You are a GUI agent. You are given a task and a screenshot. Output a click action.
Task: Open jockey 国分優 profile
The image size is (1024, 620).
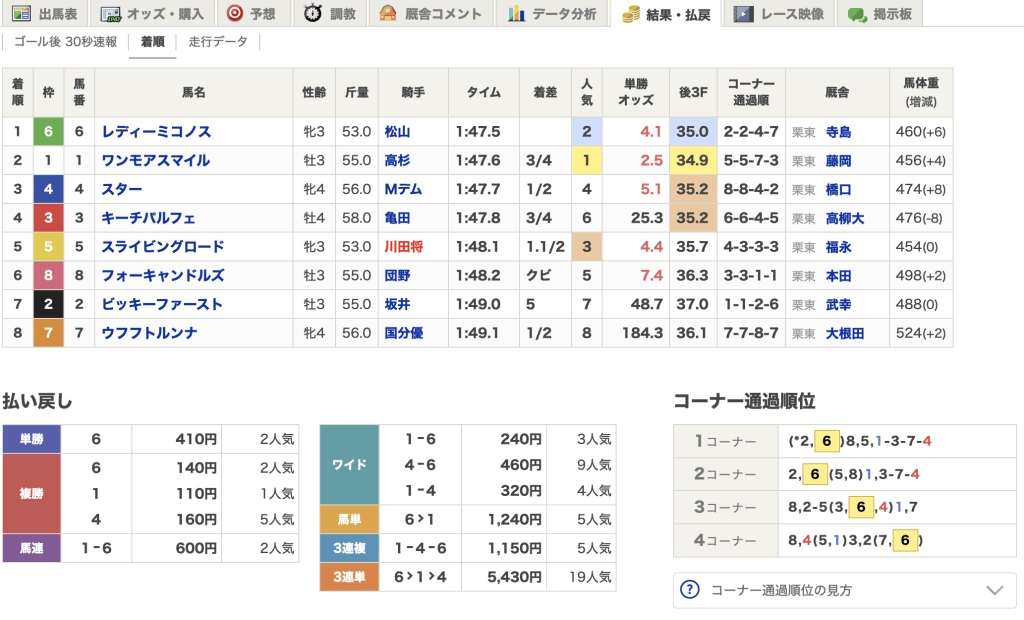(x=404, y=333)
